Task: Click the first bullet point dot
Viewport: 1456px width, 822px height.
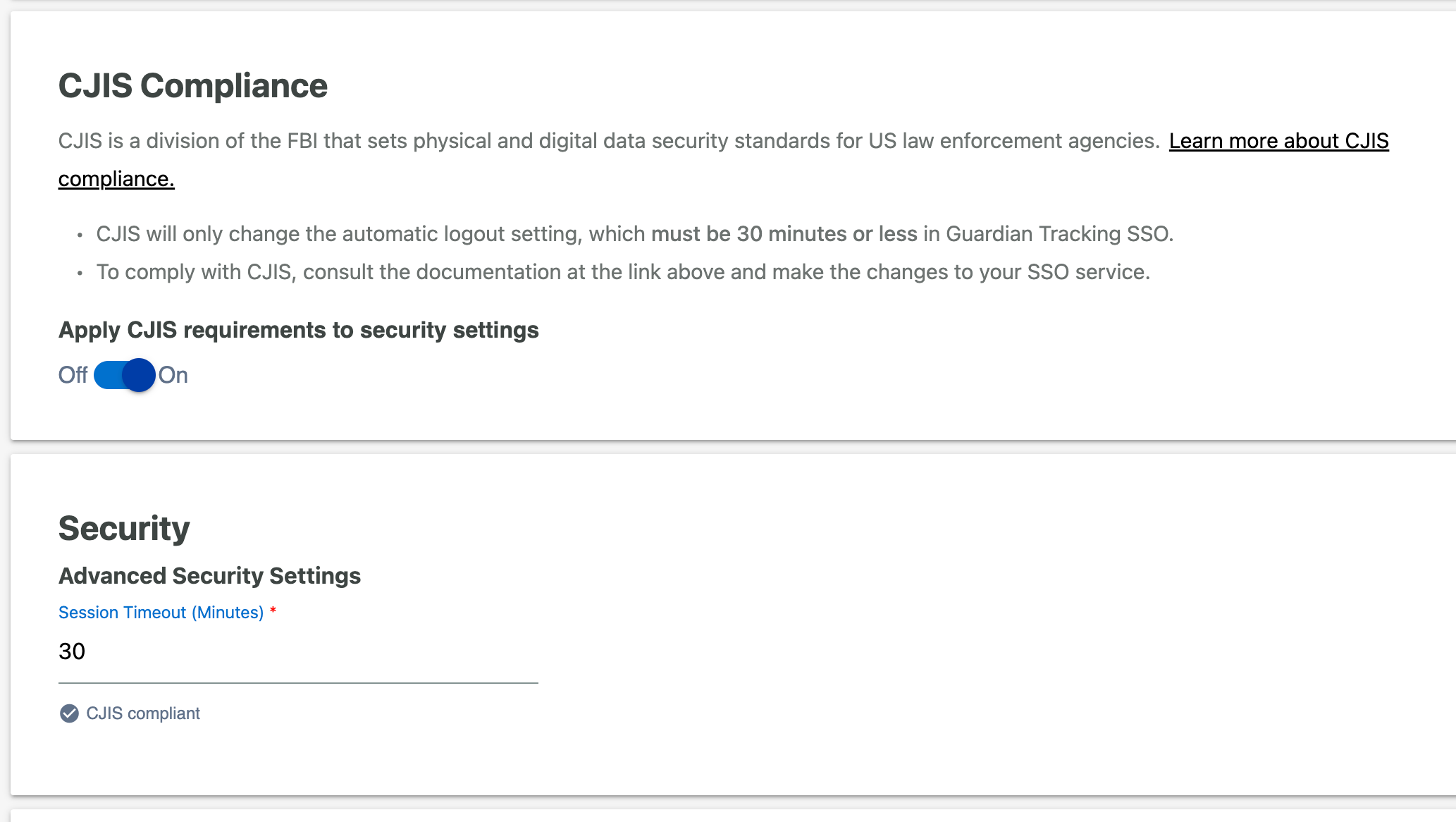Action: (80, 235)
